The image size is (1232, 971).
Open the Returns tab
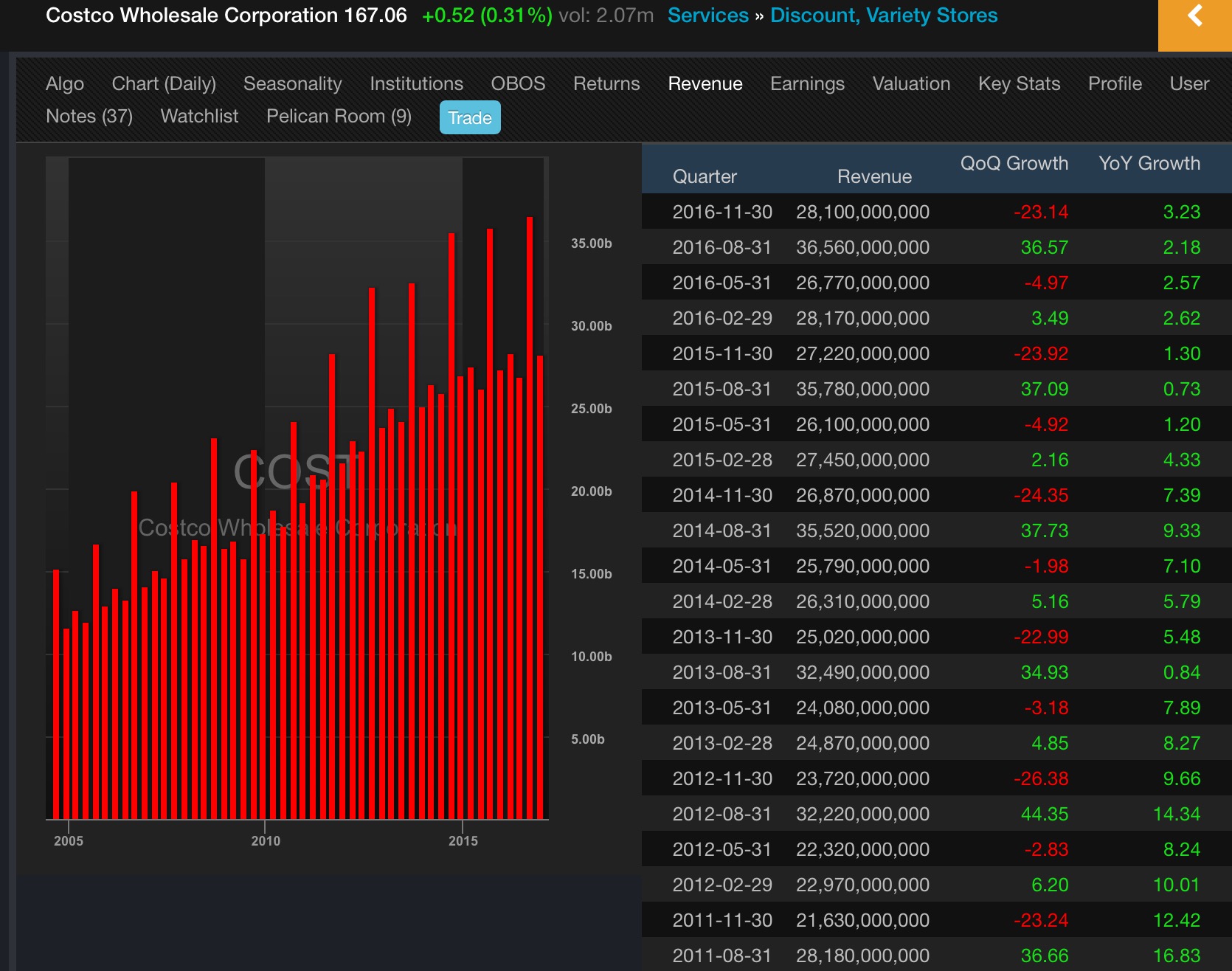606,84
